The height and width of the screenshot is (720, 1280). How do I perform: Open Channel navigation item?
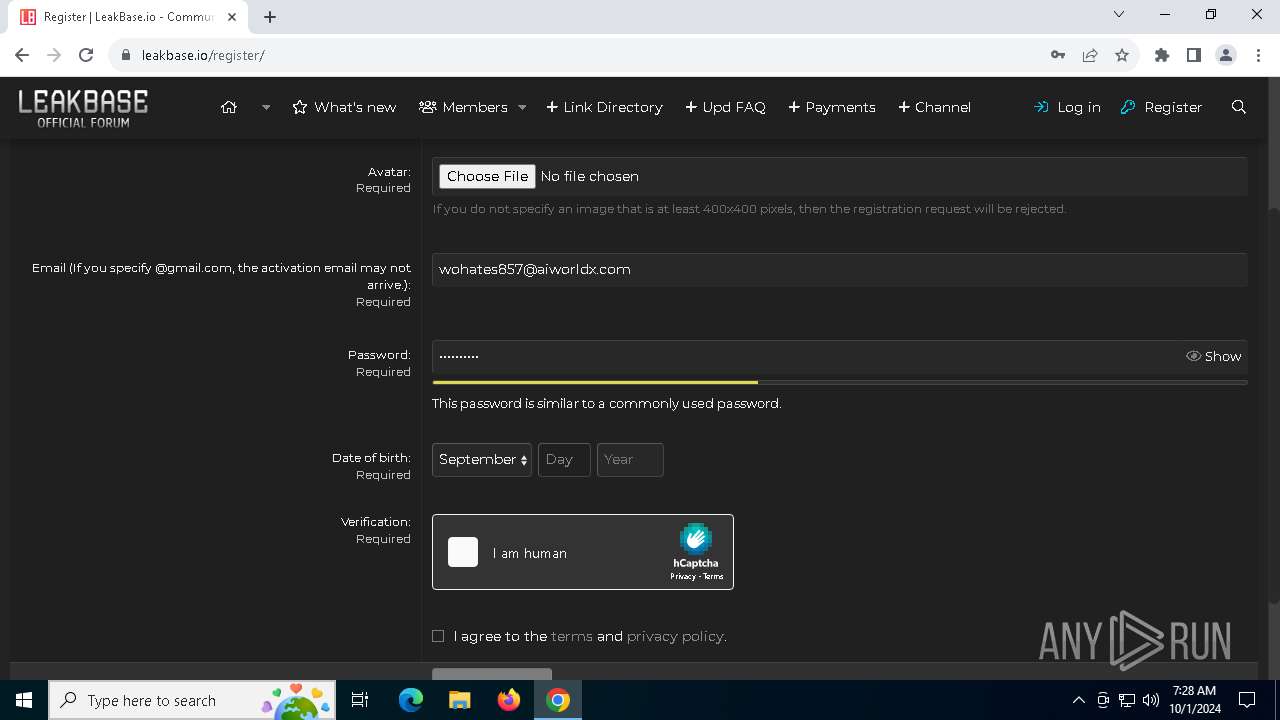pos(934,107)
